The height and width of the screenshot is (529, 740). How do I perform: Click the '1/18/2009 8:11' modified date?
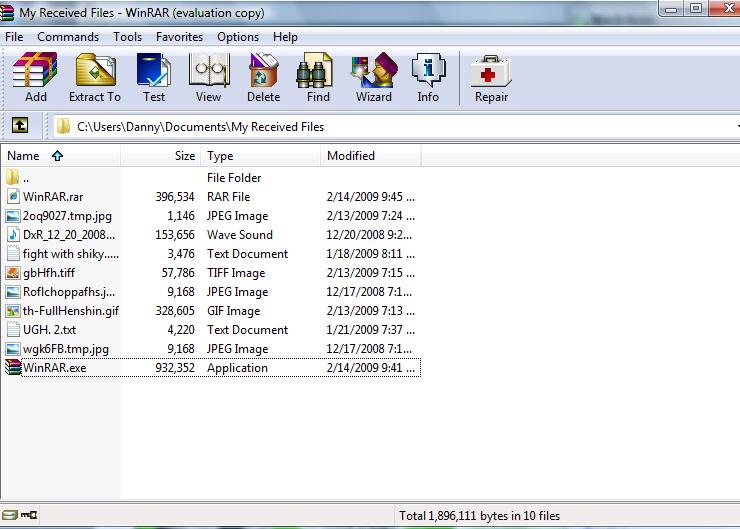(370, 254)
